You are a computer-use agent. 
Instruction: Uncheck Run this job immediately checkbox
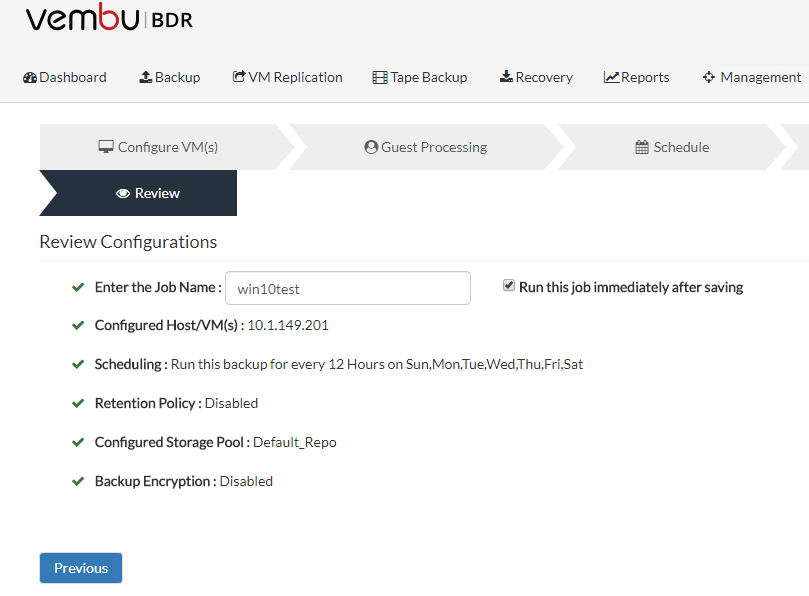pyautogui.click(x=509, y=286)
